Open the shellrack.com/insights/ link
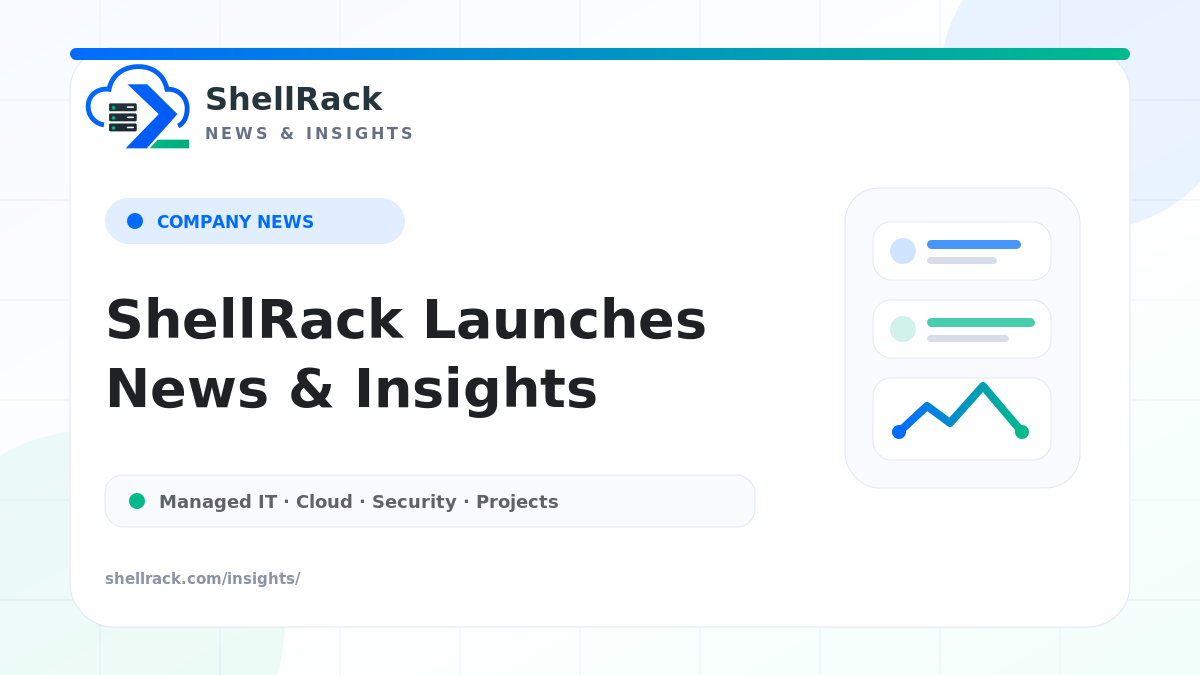The height and width of the screenshot is (675, 1200). (x=202, y=579)
